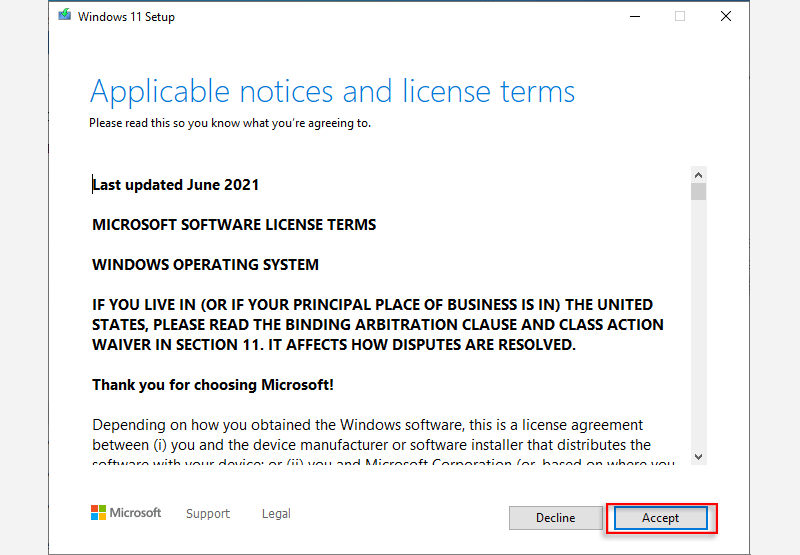
Task: Click the Decline button
Action: [556, 518]
